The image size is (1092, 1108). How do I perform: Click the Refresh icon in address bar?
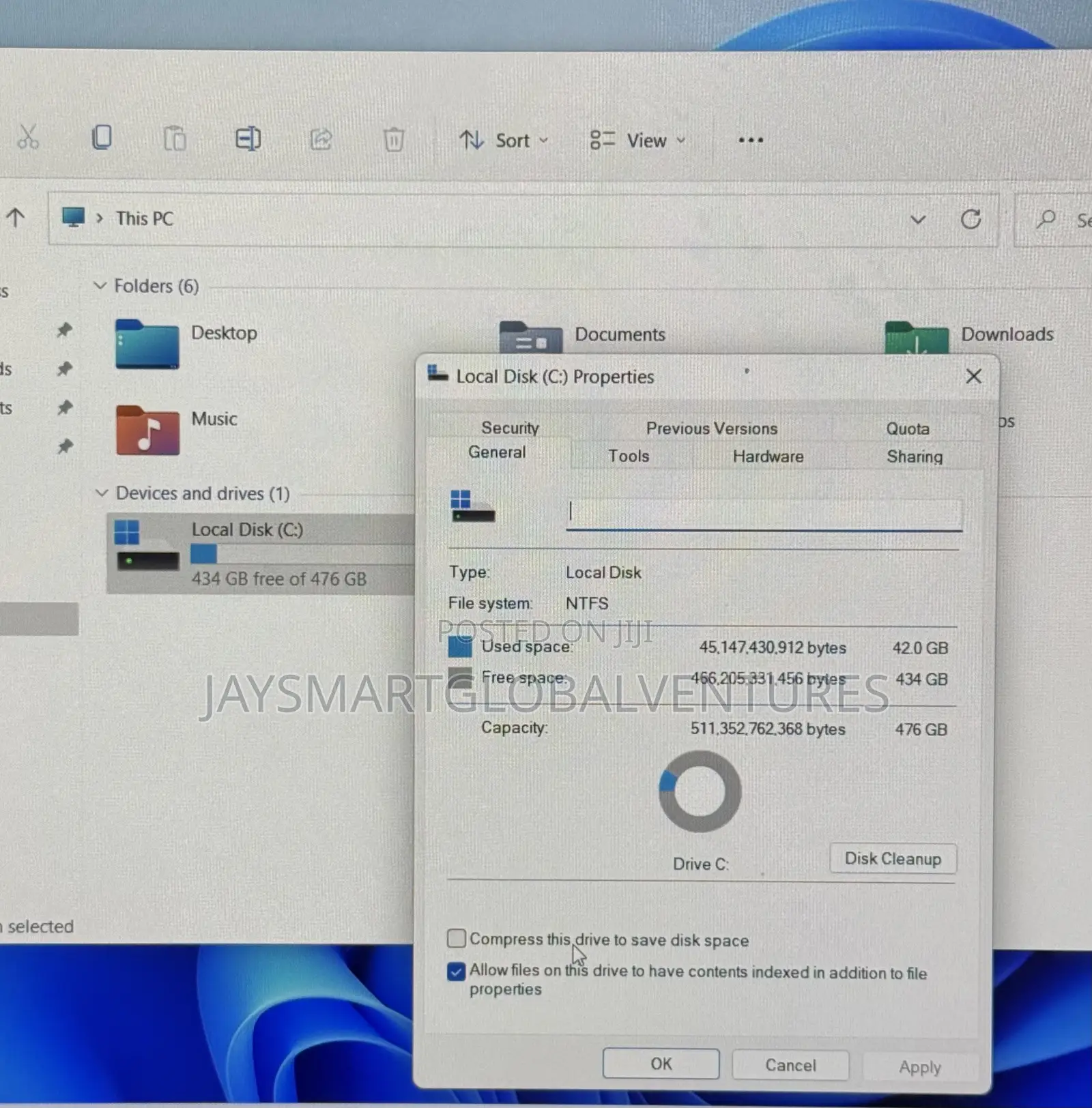pyautogui.click(x=971, y=220)
